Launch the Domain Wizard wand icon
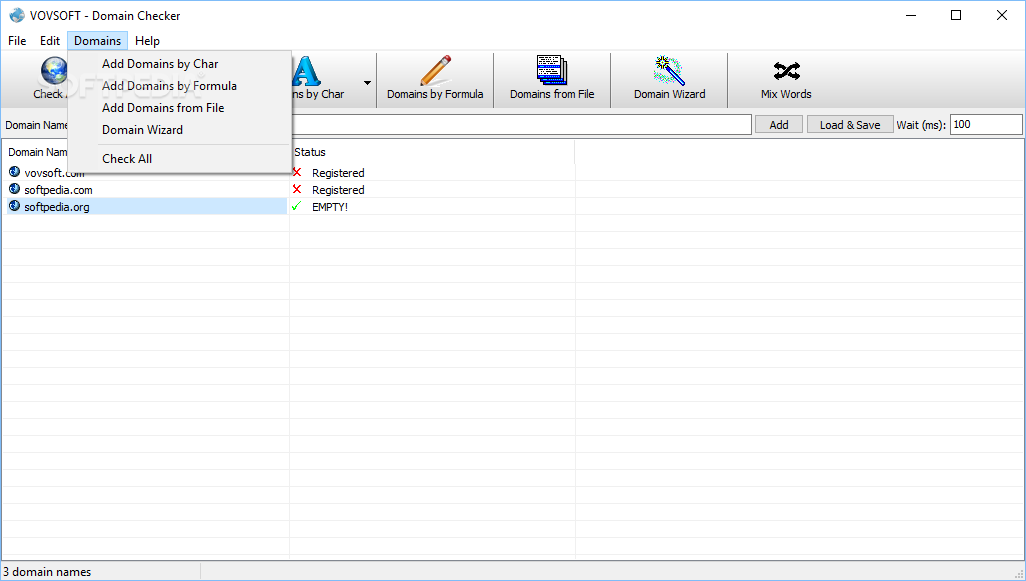1026x581 pixels. click(669, 70)
